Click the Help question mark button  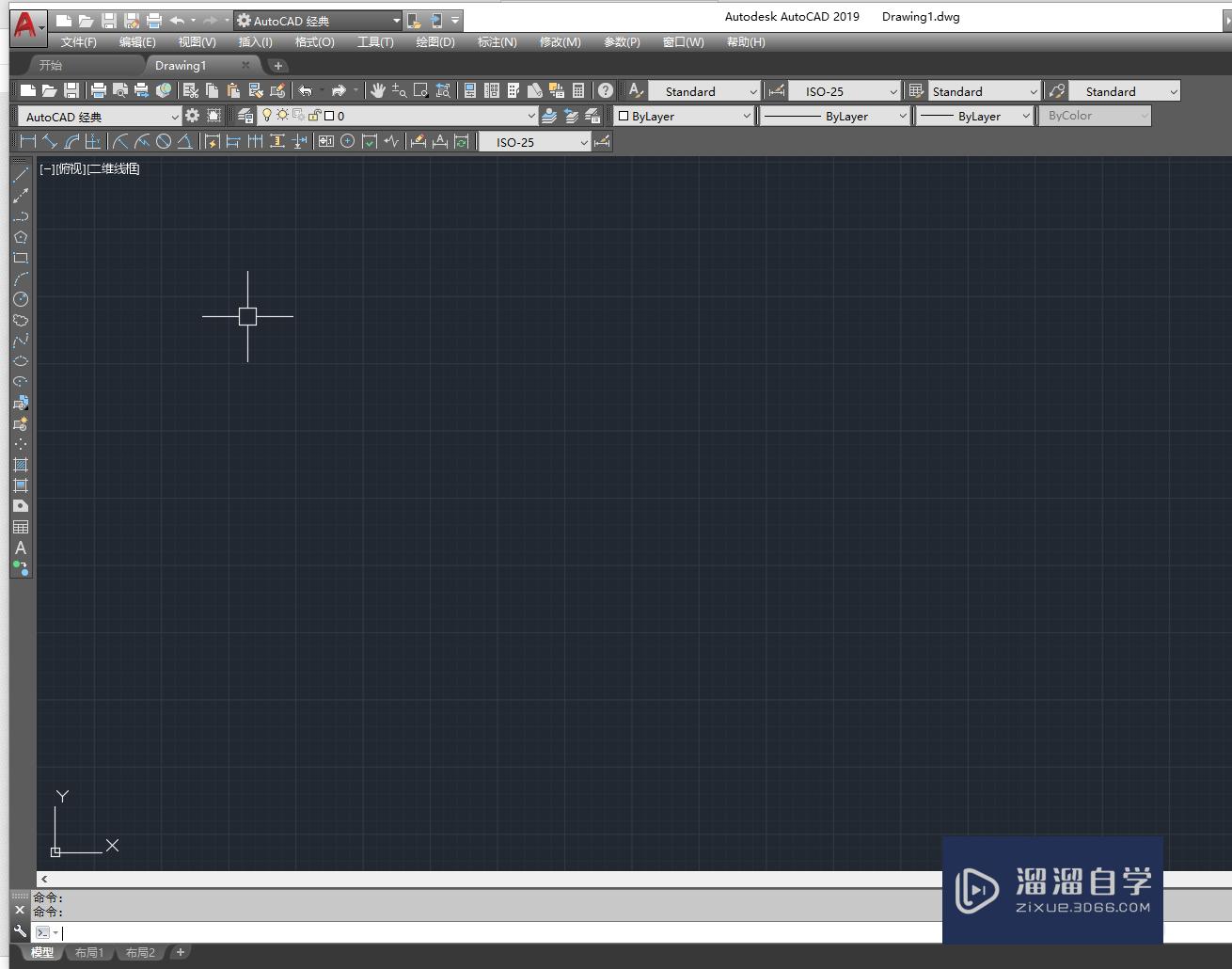(604, 90)
